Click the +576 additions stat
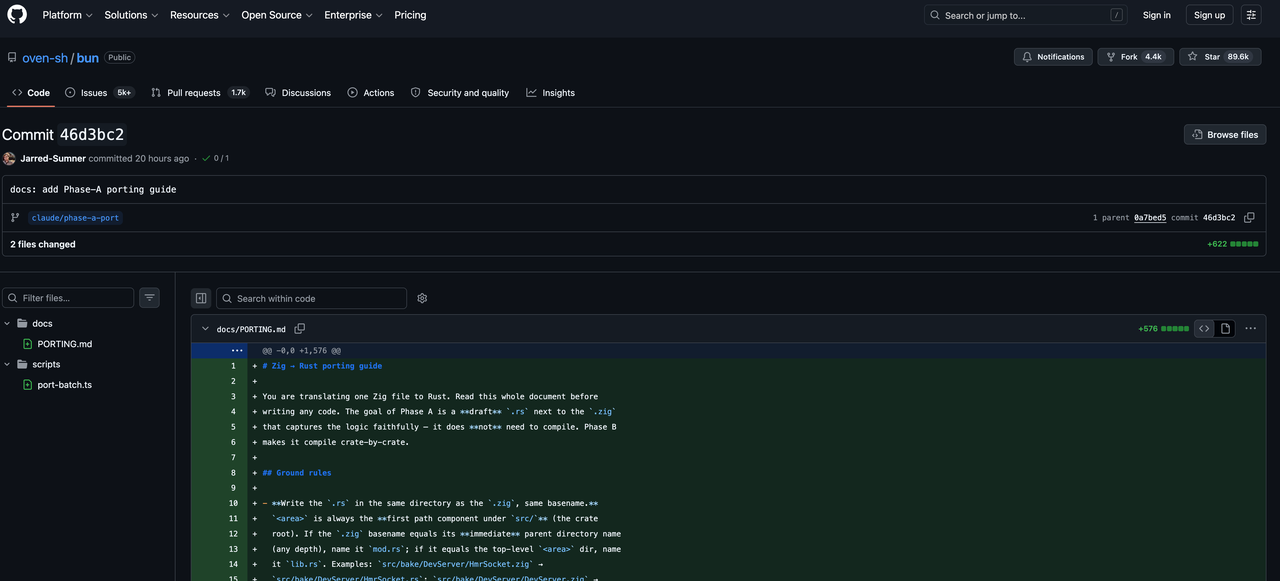The image size is (1280, 581). click(1148, 328)
